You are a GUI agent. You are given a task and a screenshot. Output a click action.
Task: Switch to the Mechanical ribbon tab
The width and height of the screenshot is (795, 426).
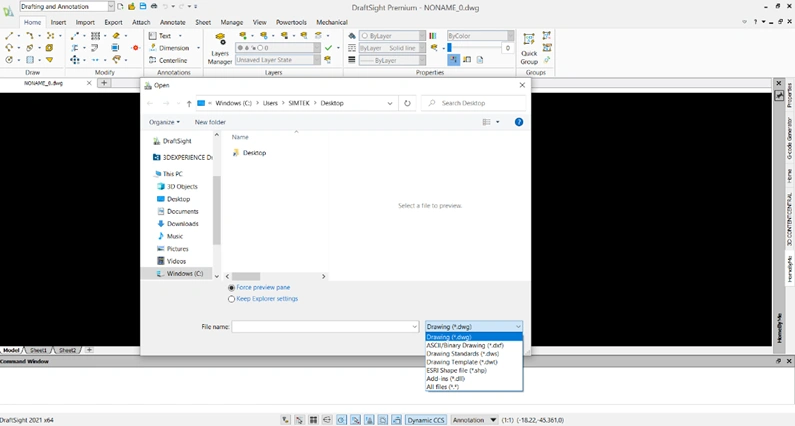332,22
